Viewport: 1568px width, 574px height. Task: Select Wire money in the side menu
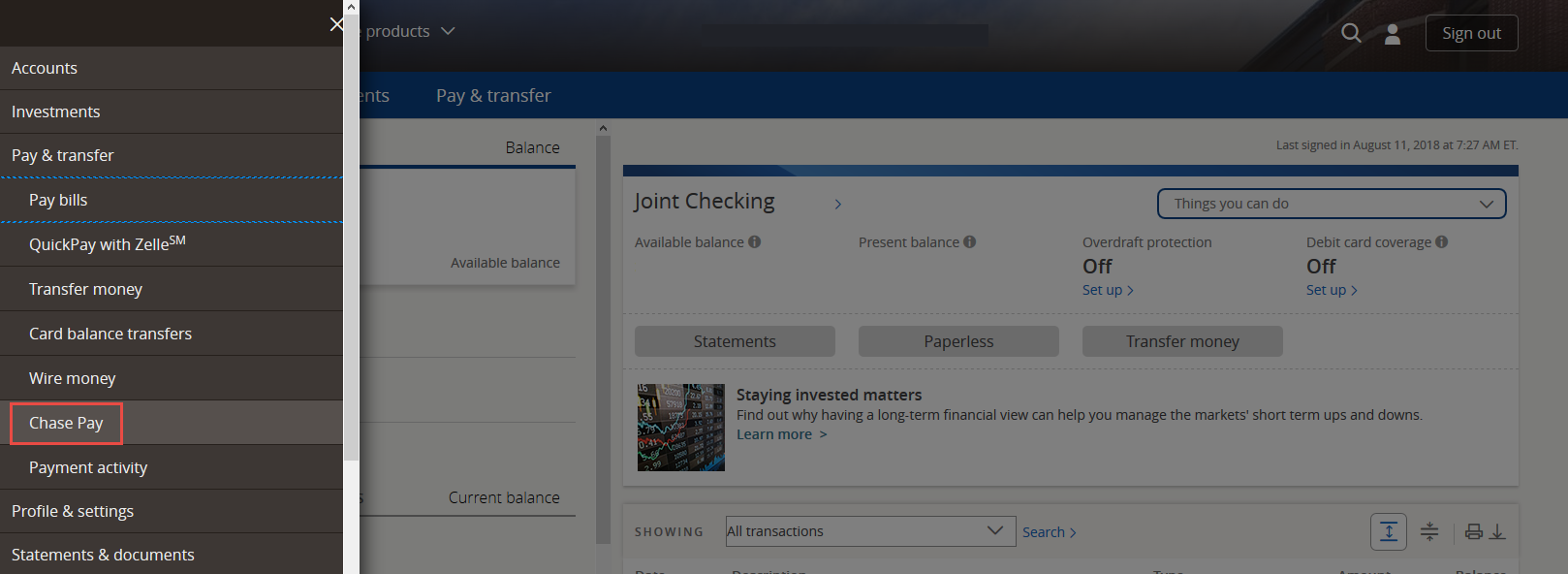click(x=172, y=378)
